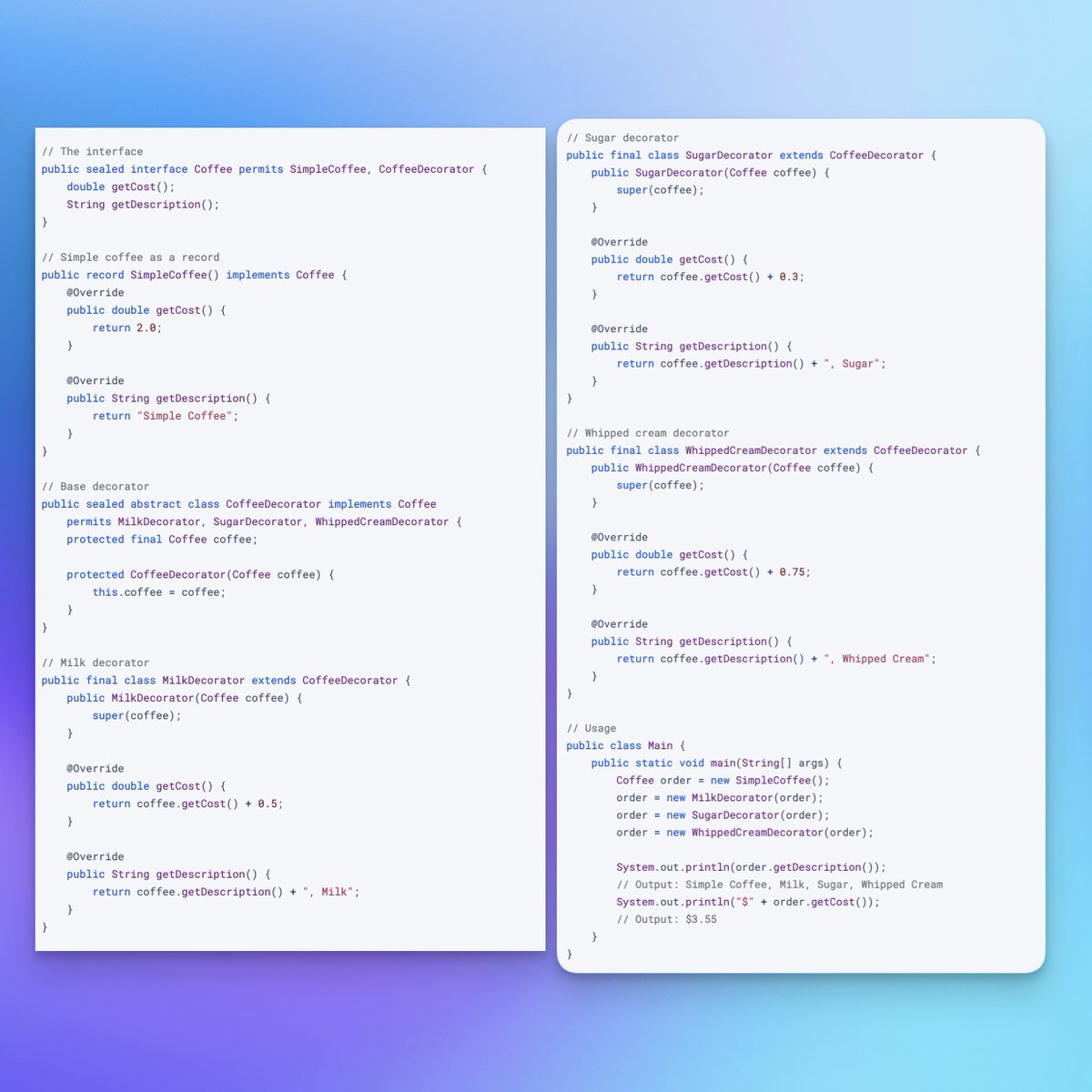Screen dimensions: 1092x1092
Task: Click "Coffee order = new SimpleCoffee();" line
Action: point(723,781)
